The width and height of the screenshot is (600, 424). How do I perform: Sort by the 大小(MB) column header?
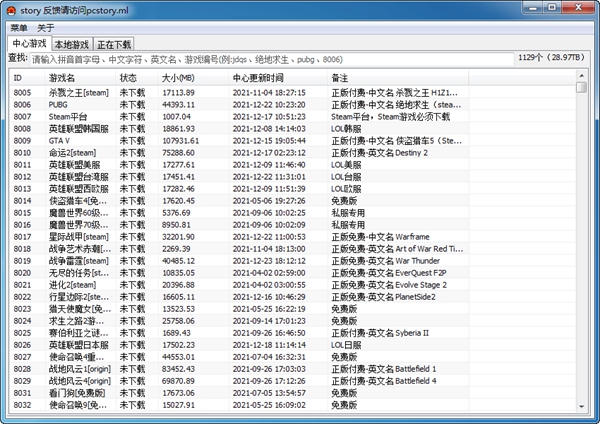point(193,78)
